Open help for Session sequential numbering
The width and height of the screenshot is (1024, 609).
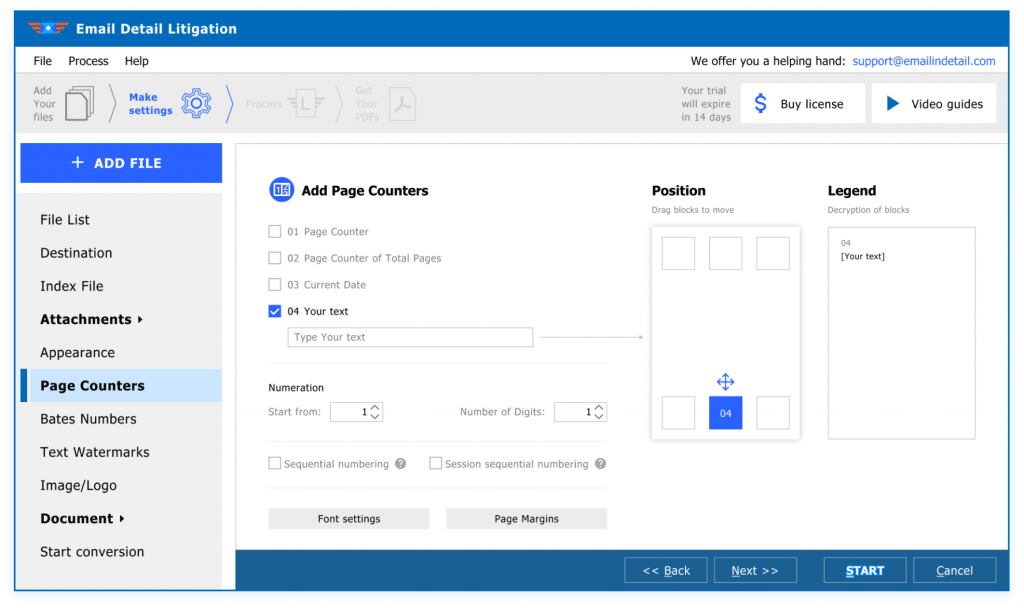(x=600, y=463)
